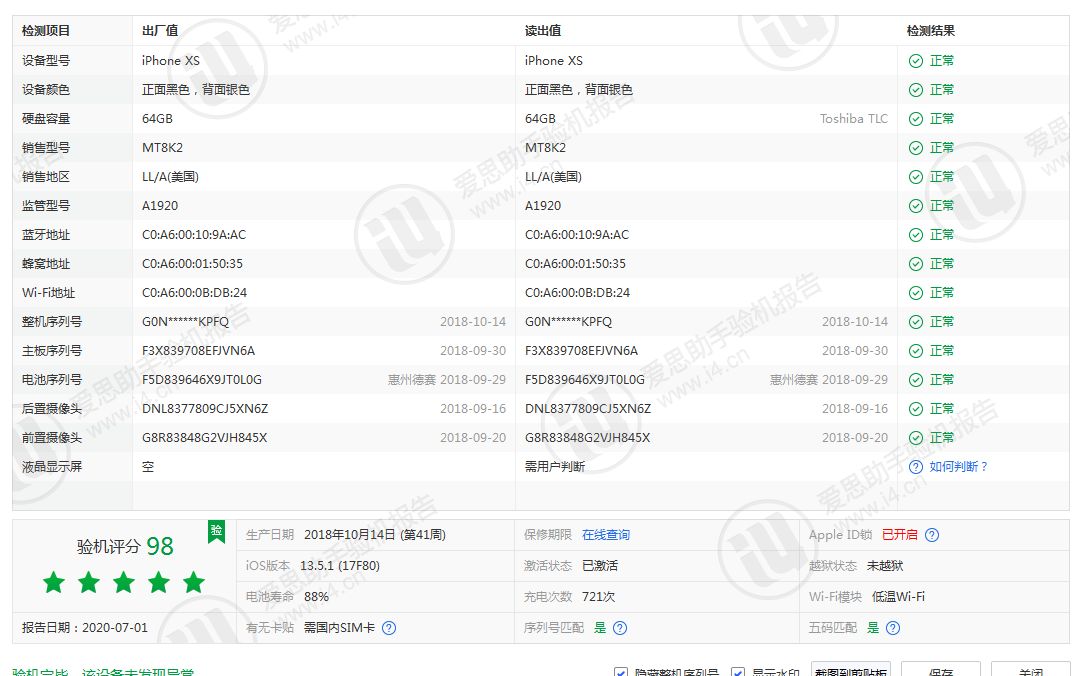Select MT8K2 in the 出厂值 column
1082x676 pixels.
[x=162, y=148]
